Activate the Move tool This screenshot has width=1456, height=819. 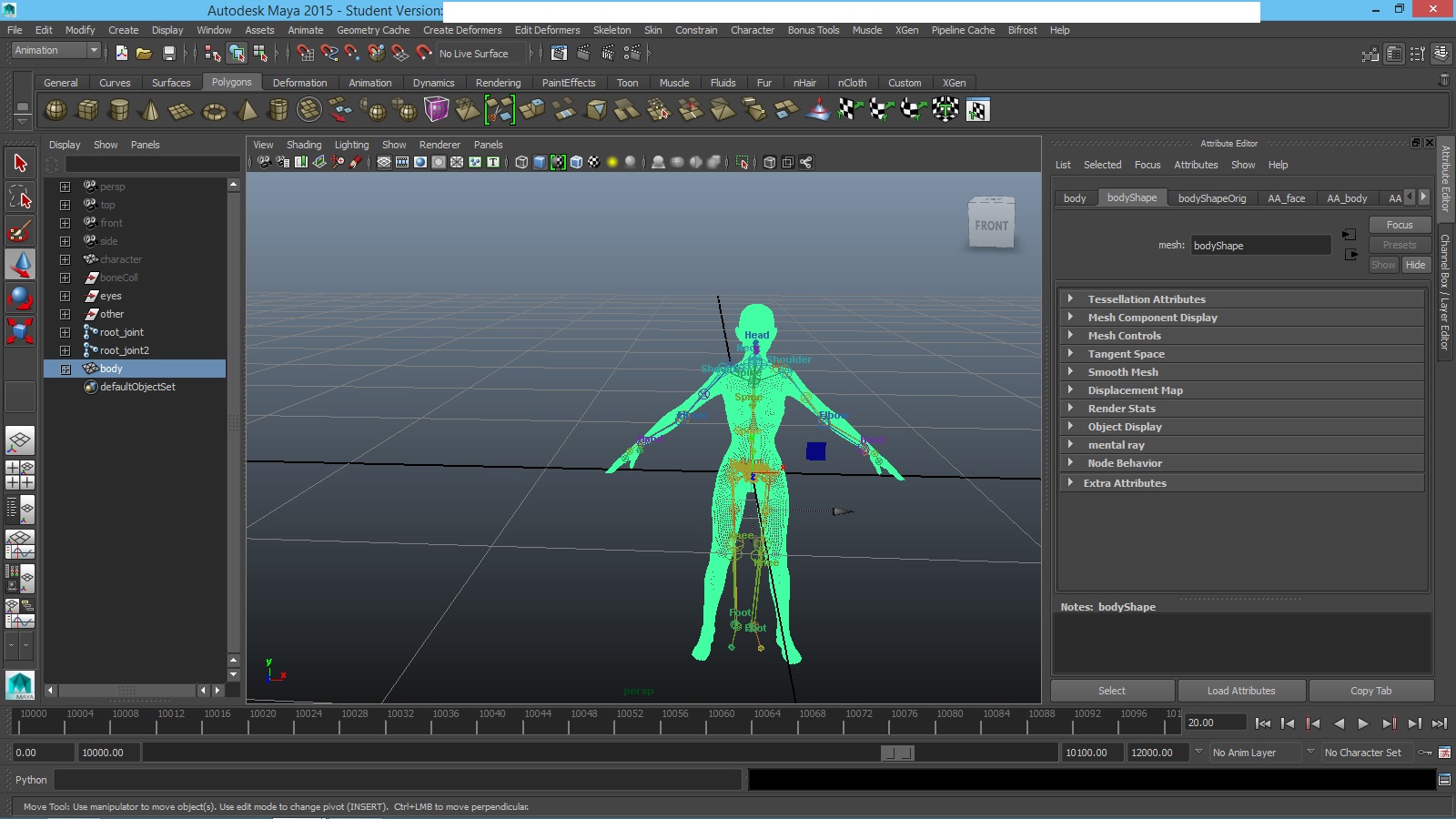20,265
